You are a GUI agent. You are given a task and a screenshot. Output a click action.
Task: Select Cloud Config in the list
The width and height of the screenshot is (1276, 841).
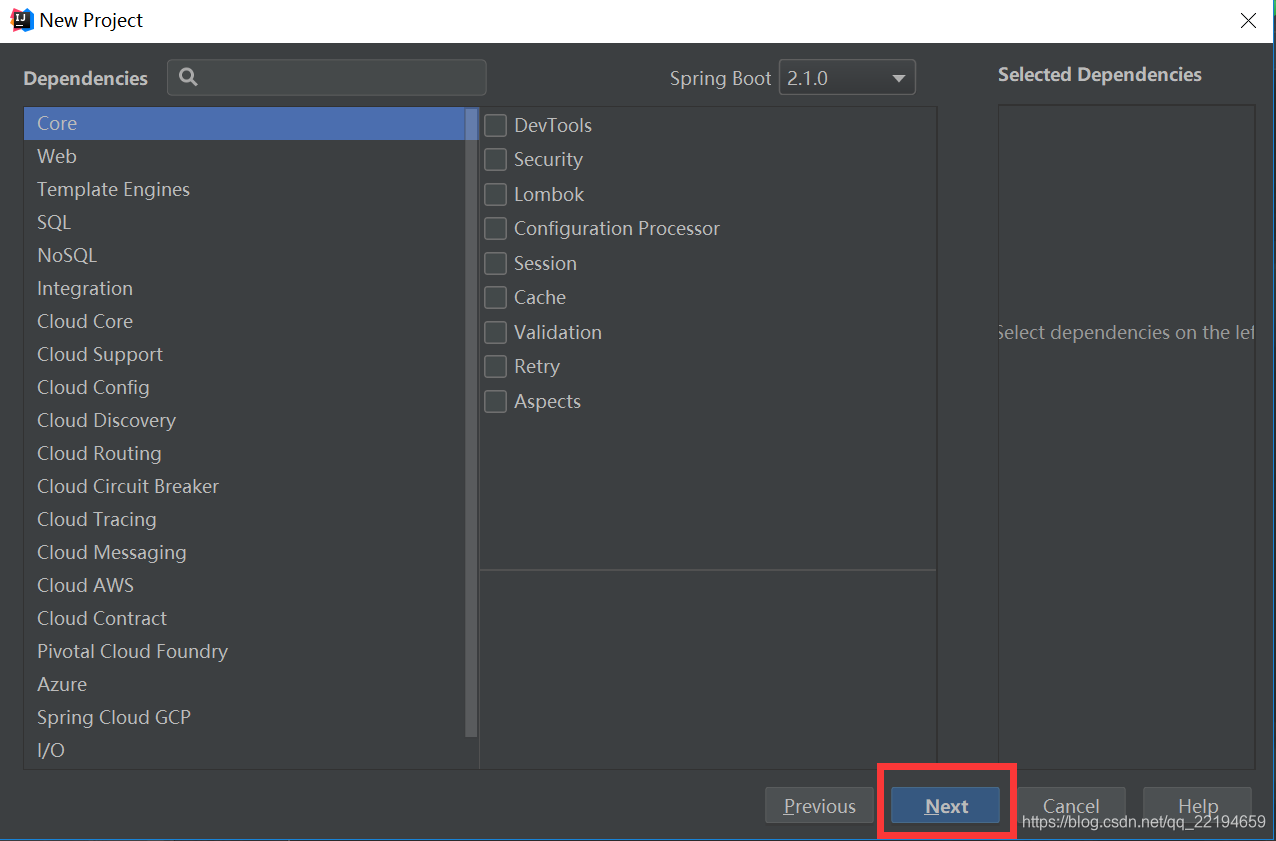click(x=245, y=387)
